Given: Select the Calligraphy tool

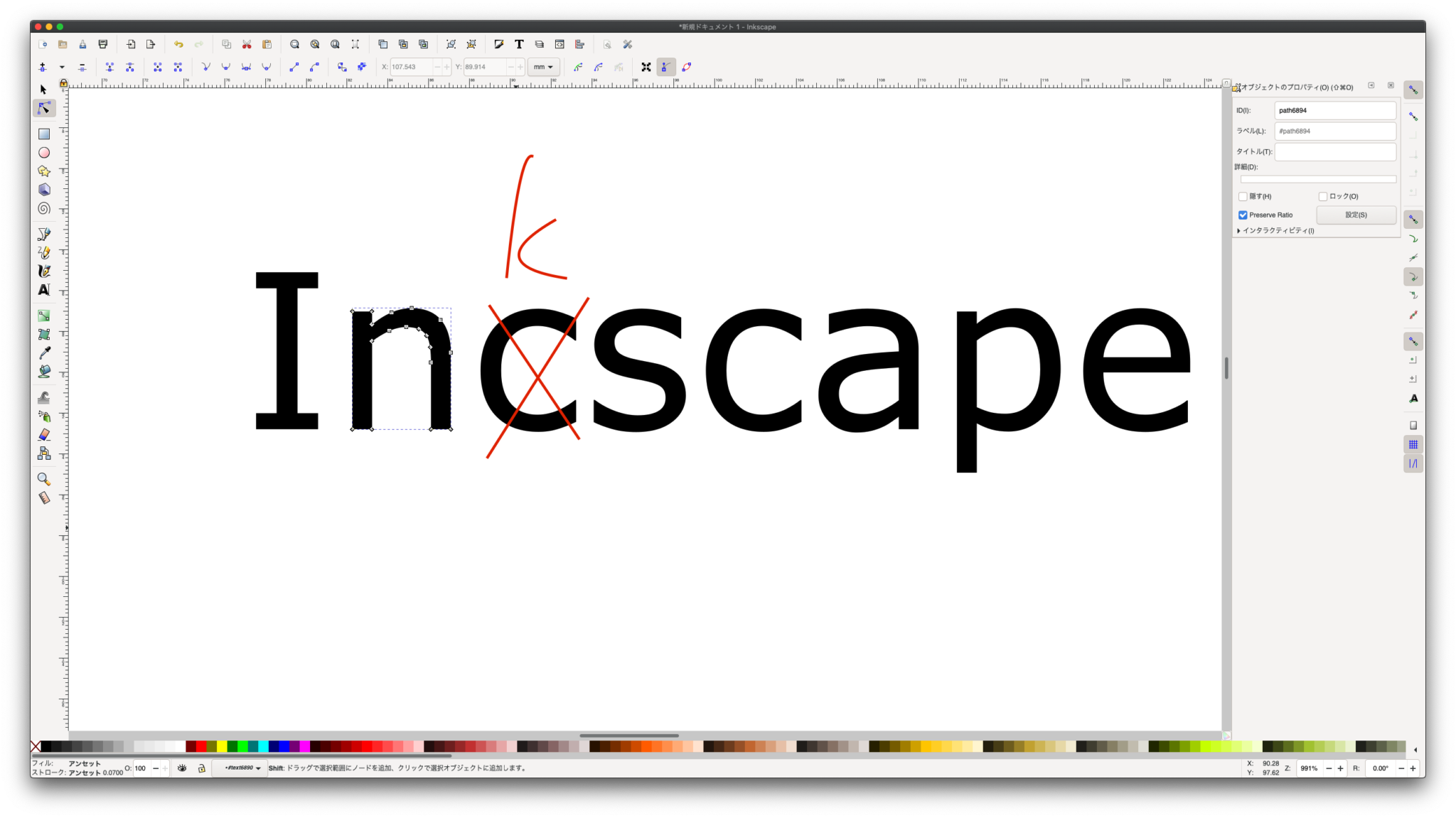Looking at the screenshot, I should tap(43, 271).
